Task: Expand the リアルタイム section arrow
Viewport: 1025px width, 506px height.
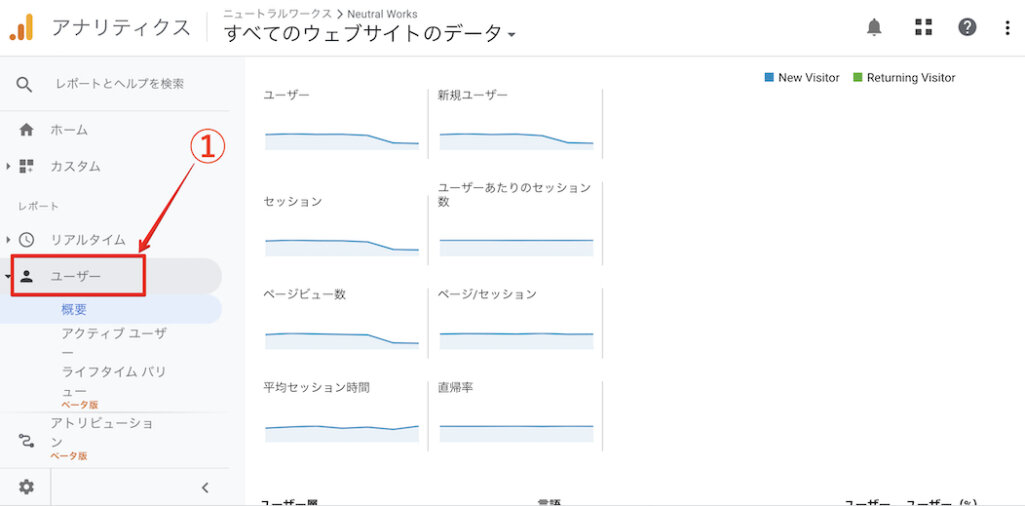Action: coord(9,240)
